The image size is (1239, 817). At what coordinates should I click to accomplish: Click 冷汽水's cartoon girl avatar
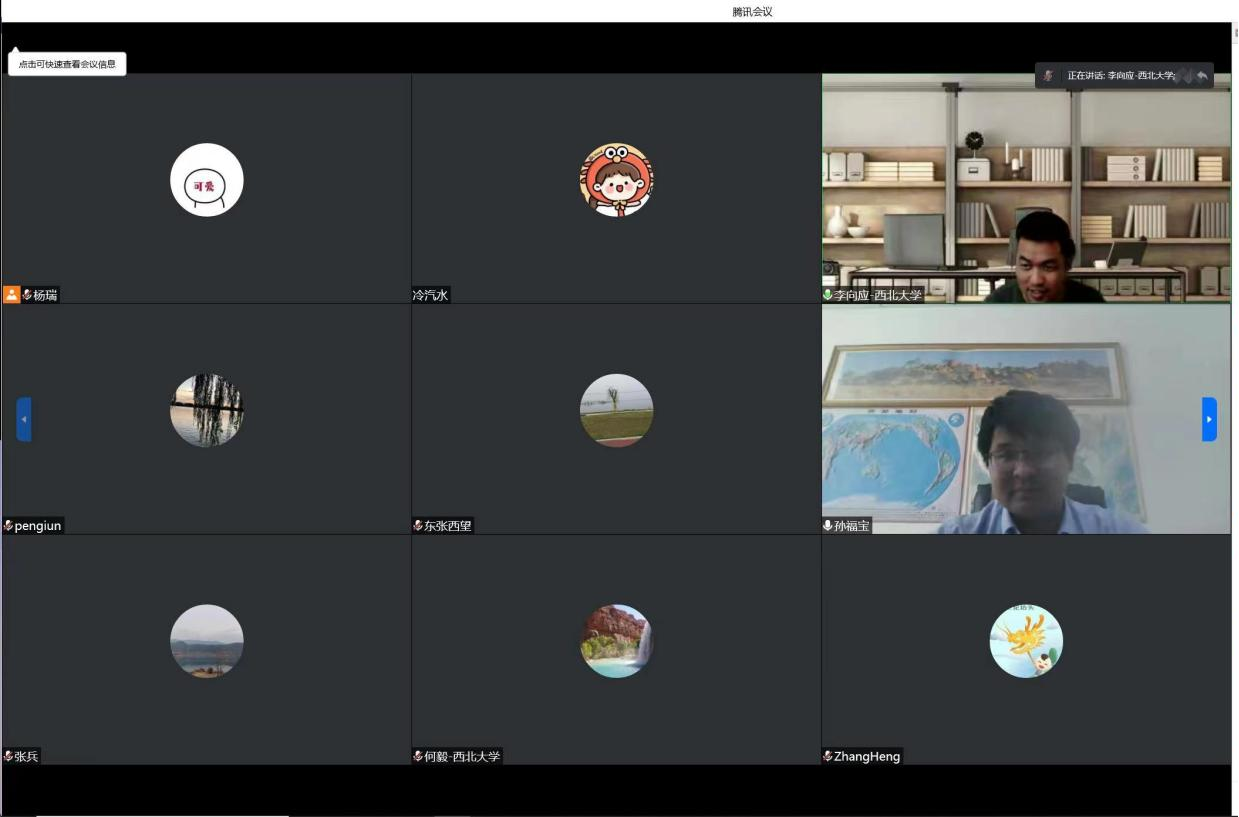[616, 180]
